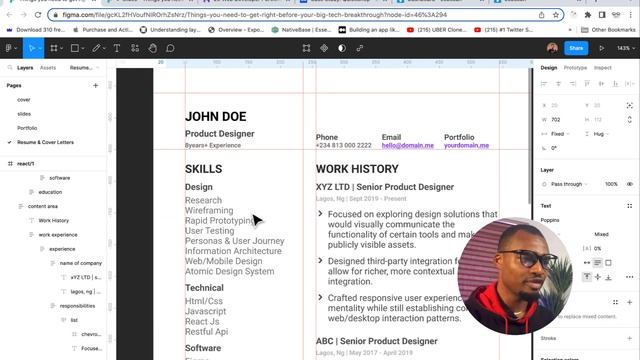The height and width of the screenshot is (360, 640).
Task: Select the Comment tool
Action: (170, 48)
